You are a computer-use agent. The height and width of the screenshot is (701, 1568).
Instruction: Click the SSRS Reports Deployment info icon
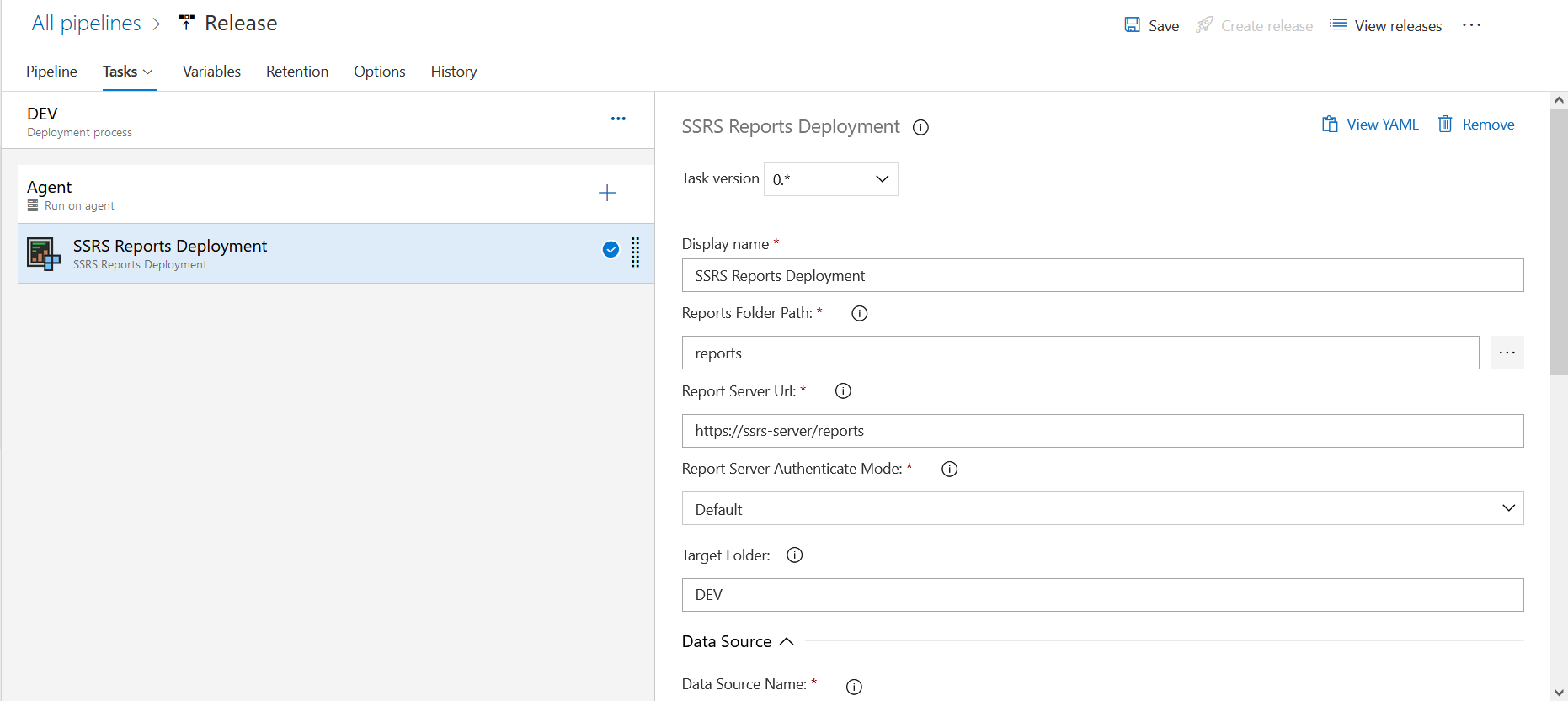tap(921, 128)
